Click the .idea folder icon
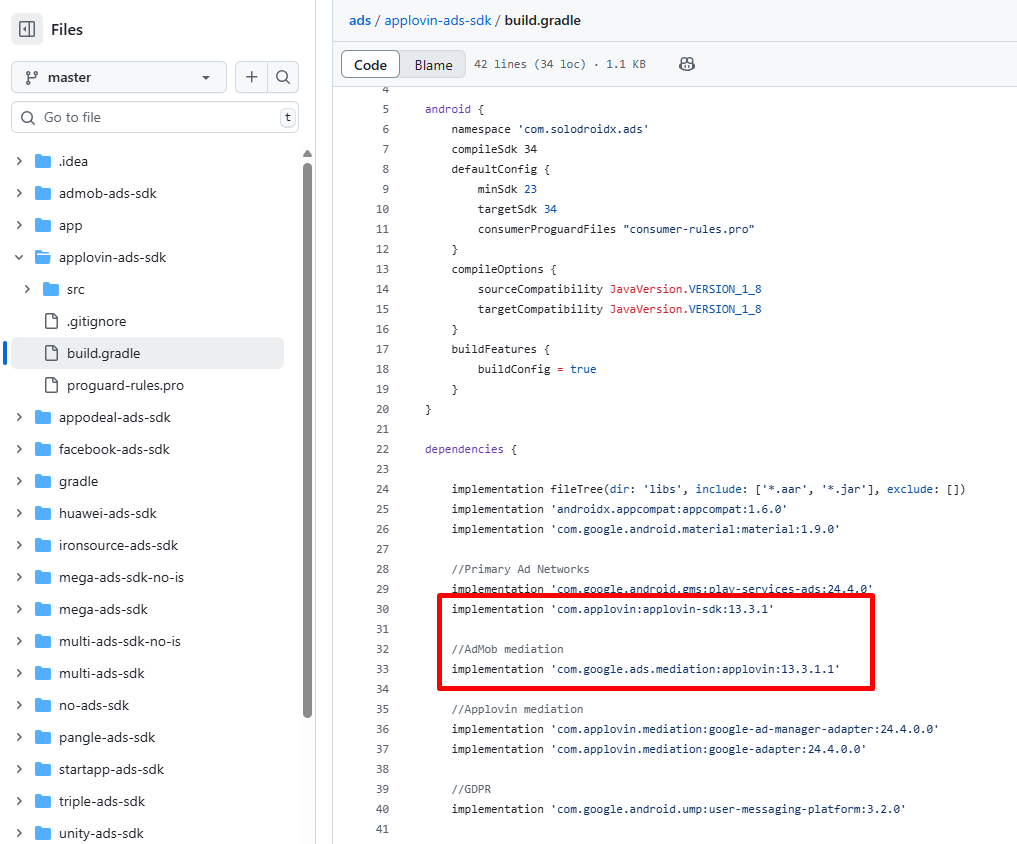 pyautogui.click(x=43, y=161)
